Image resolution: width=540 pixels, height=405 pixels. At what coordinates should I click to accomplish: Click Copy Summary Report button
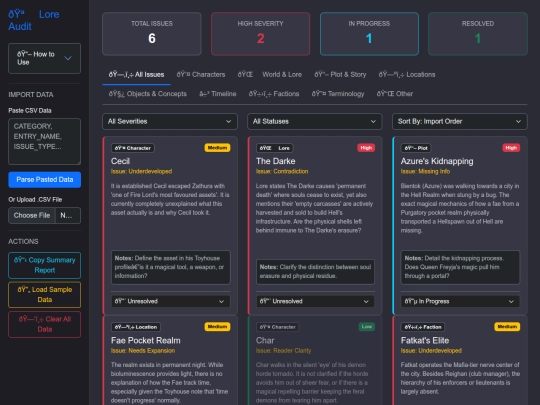pos(44,265)
